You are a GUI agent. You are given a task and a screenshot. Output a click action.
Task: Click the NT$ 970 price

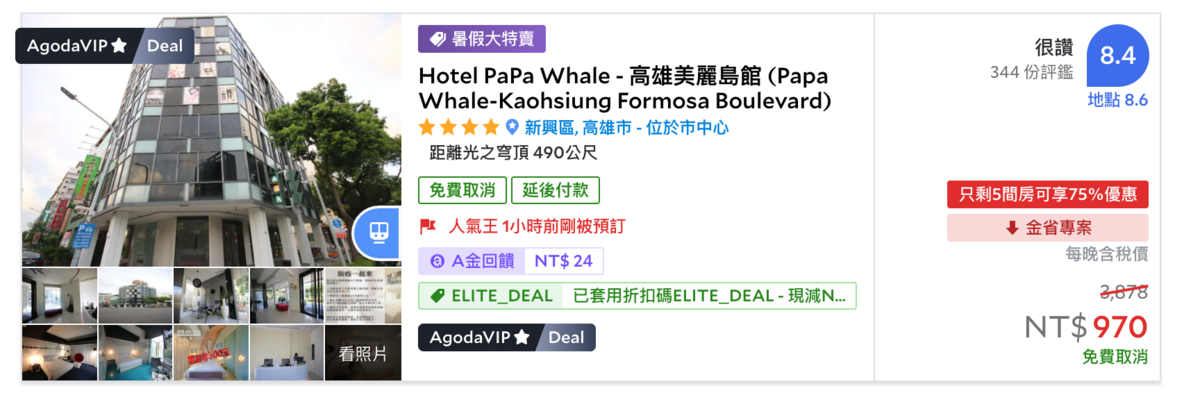coord(1085,326)
